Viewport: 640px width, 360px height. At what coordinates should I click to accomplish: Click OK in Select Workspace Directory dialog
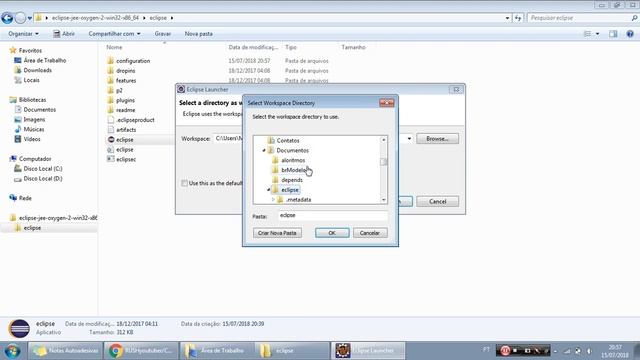tap(332, 233)
